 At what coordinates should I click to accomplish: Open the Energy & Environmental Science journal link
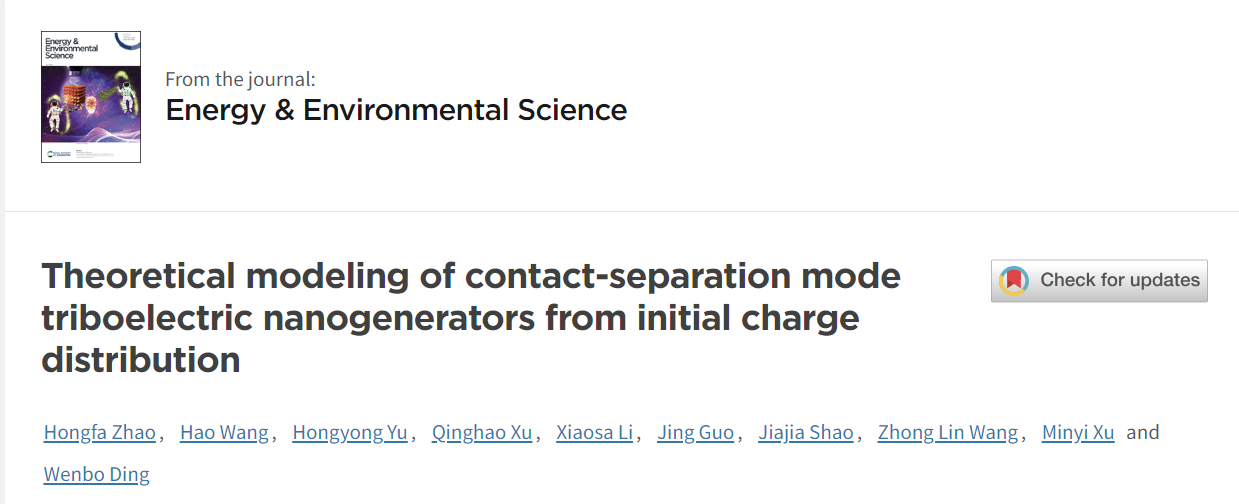(x=396, y=110)
